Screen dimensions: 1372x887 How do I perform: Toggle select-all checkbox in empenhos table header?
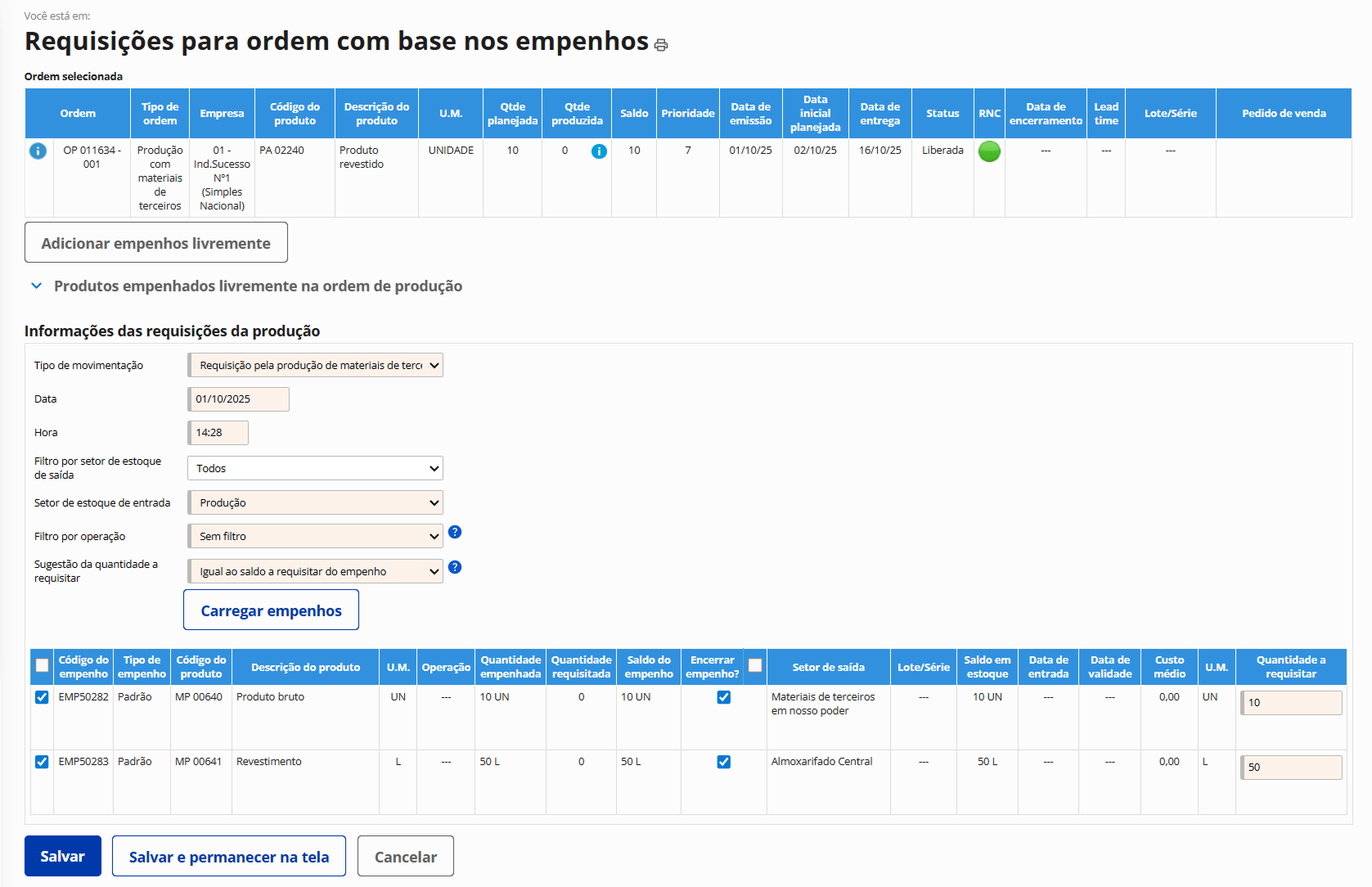click(43, 666)
